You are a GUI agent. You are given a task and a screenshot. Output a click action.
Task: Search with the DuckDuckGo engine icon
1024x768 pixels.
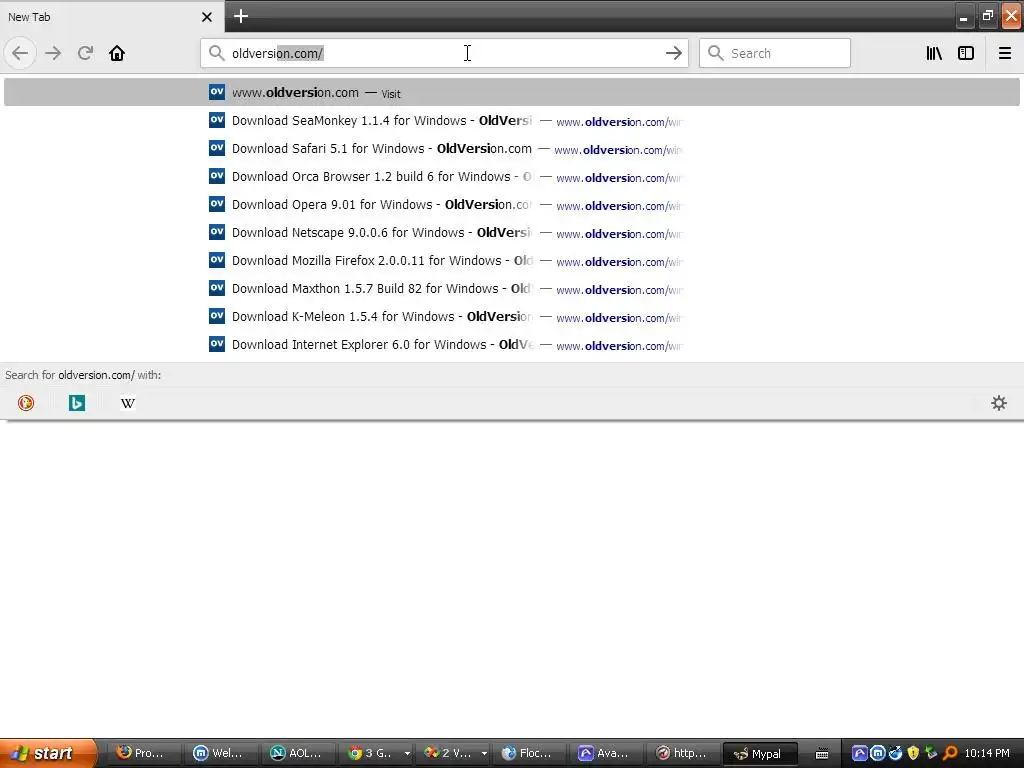26,403
